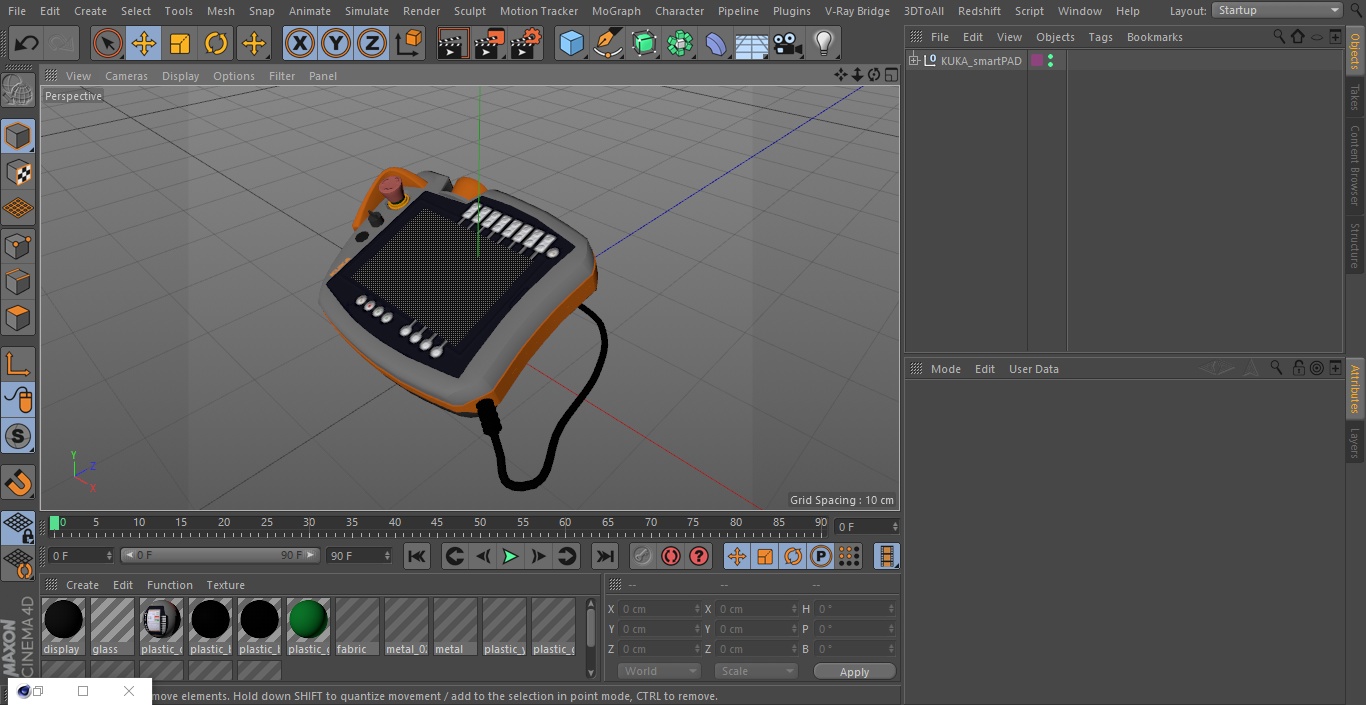Open the Layout dropdown showing Startup
1366x705 pixels.
click(1278, 10)
